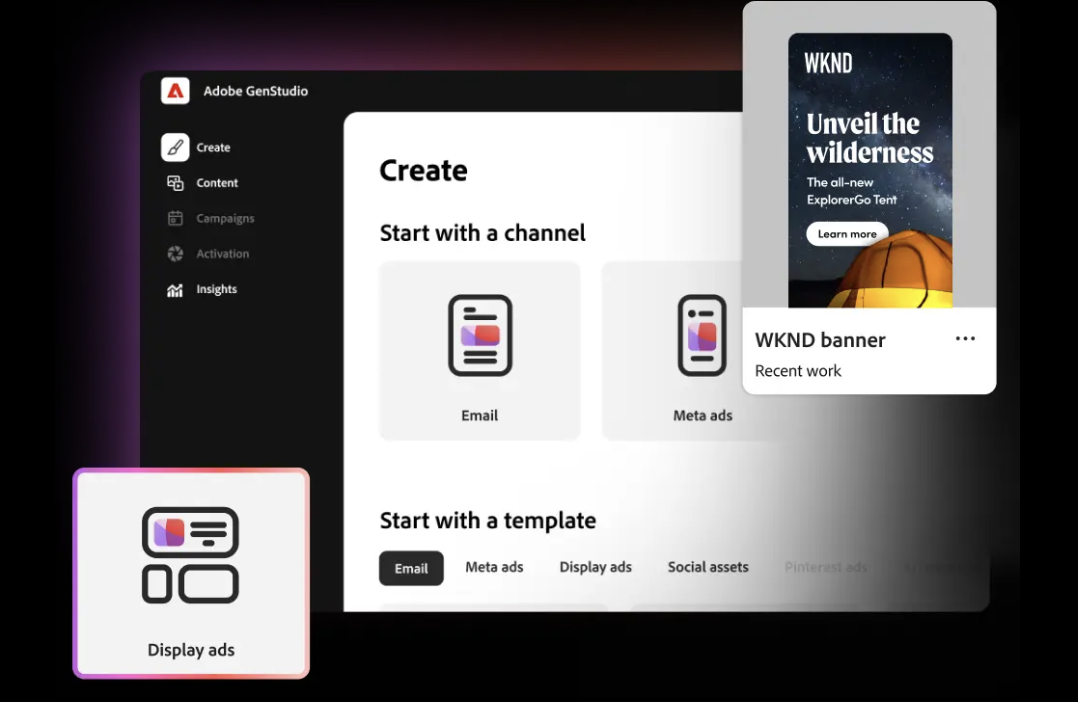Click the Adobe GenStudio title text

[x=256, y=91]
